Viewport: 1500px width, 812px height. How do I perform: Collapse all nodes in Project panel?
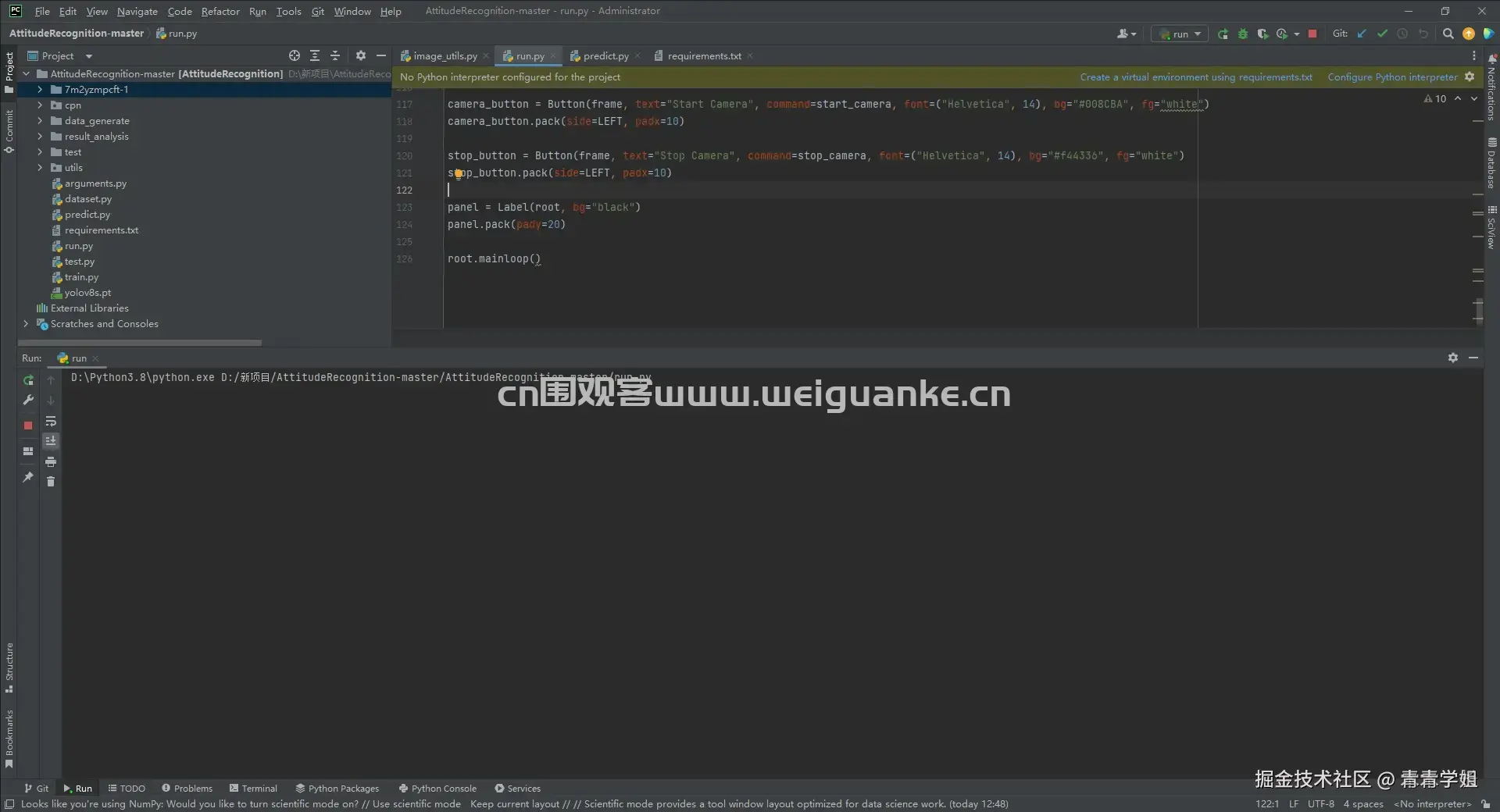pyautogui.click(x=335, y=55)
